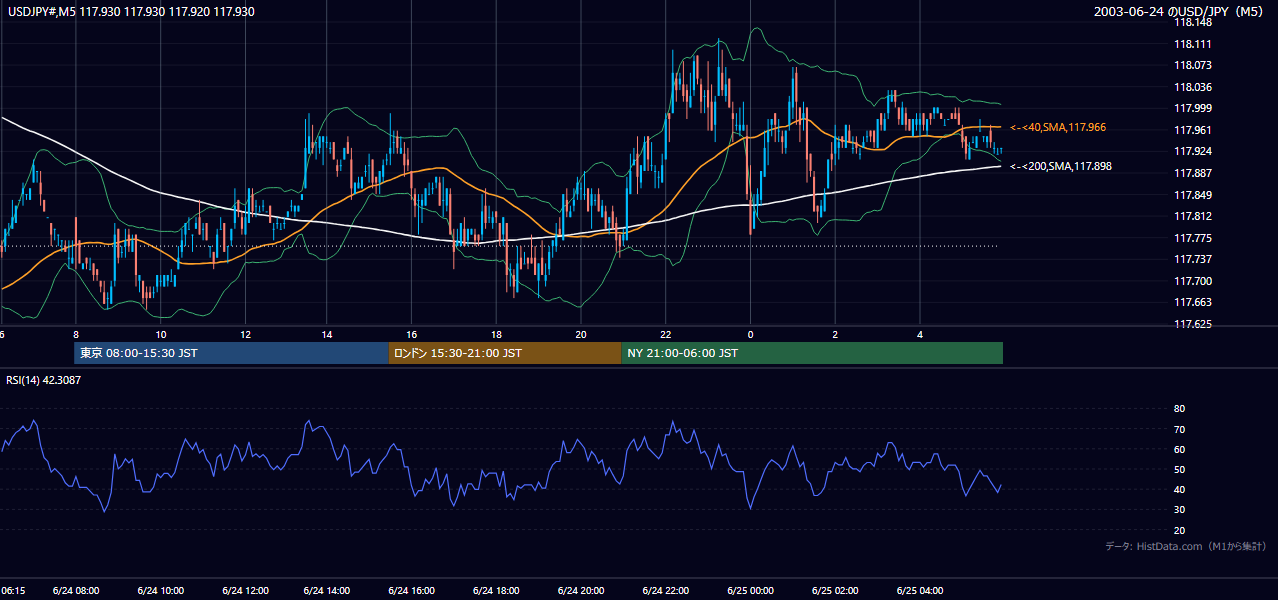
Task: Click the RSI 80 level label
Action: click(x=1180, y=409)
